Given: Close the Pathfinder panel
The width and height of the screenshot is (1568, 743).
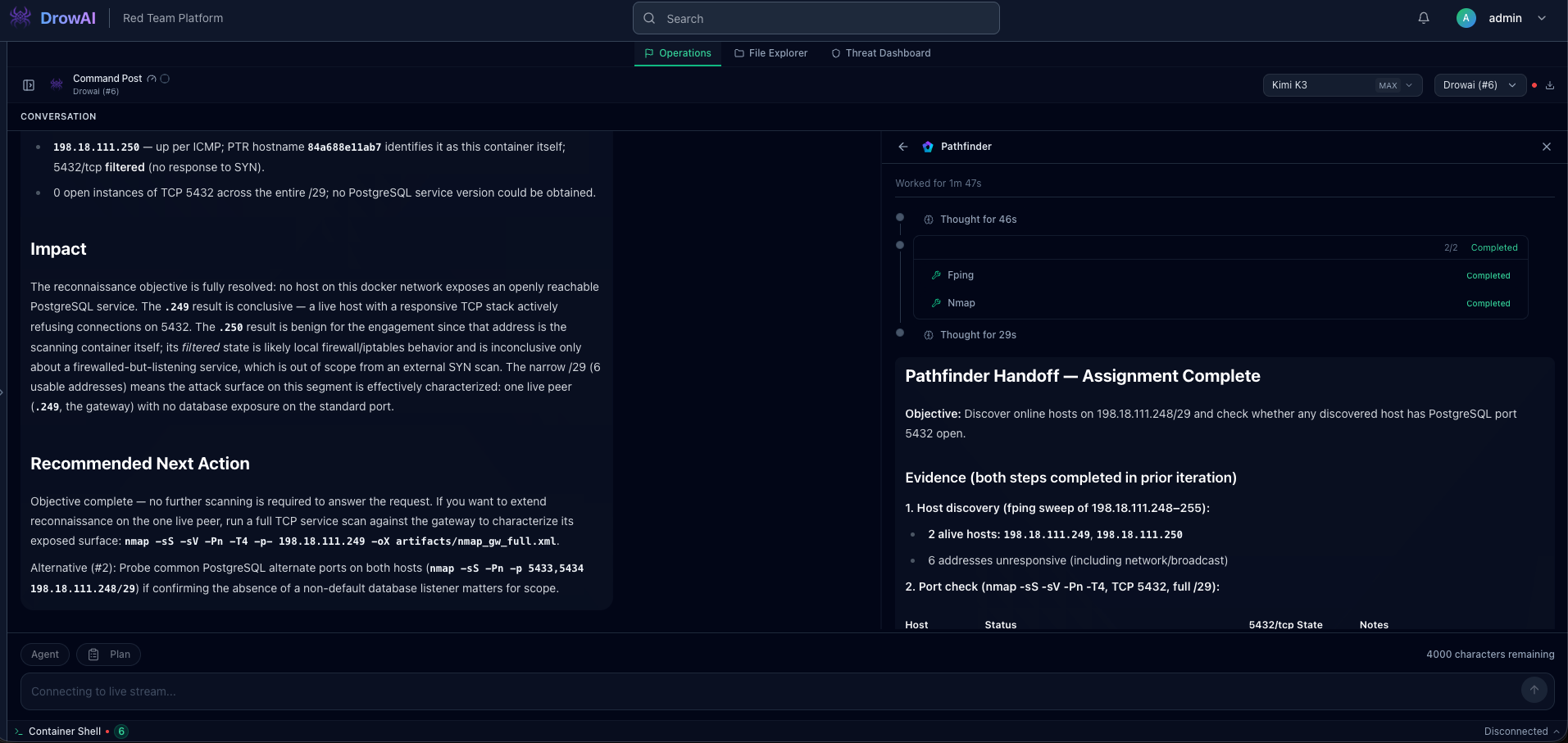Looking at the screenshot, I should click(x=1547, y=147).
